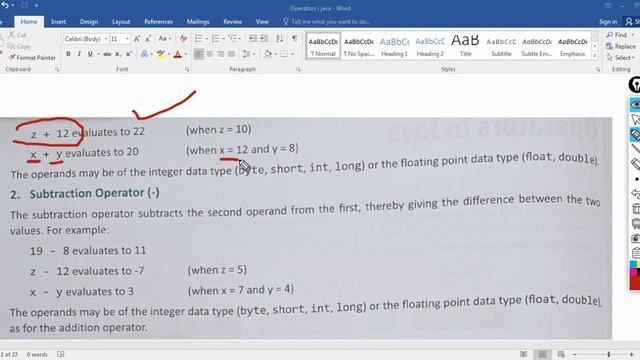The width and height of the screenshot is (640, 360).
Task: Click Find in Editing group
Action: click(620, 35)
